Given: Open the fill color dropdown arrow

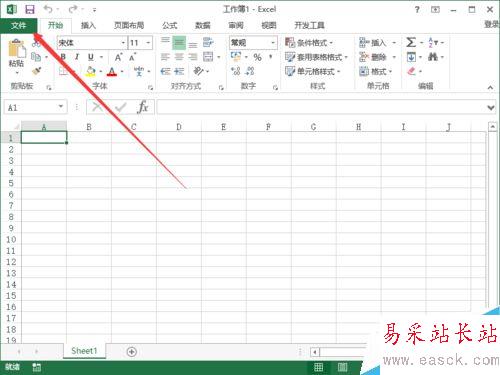Looking at the screenshot, I should click(x=101, y=71).
